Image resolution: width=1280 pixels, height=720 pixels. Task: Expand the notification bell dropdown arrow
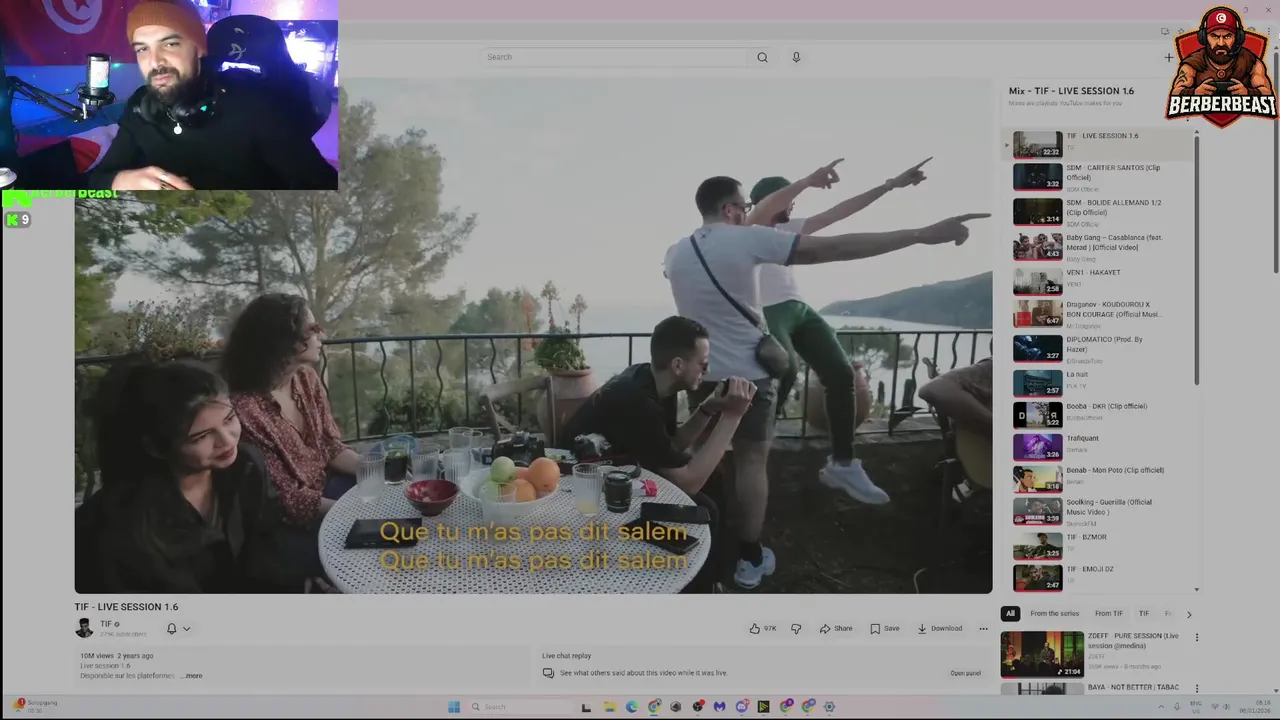[x=186, y=628]
